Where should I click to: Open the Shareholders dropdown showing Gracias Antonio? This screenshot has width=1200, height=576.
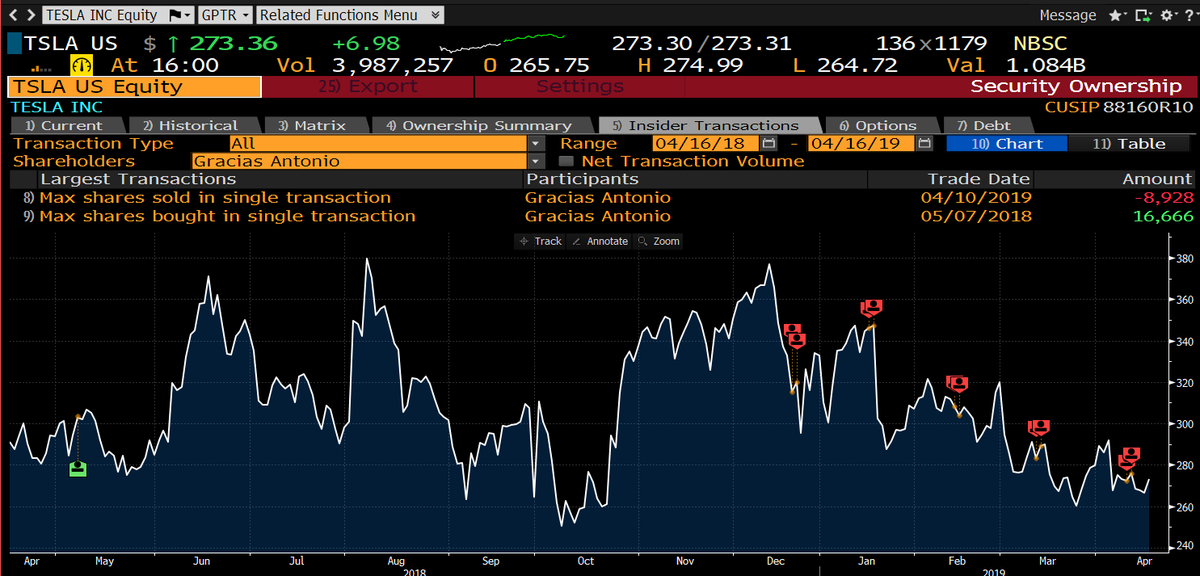click(x=366, y=161)
